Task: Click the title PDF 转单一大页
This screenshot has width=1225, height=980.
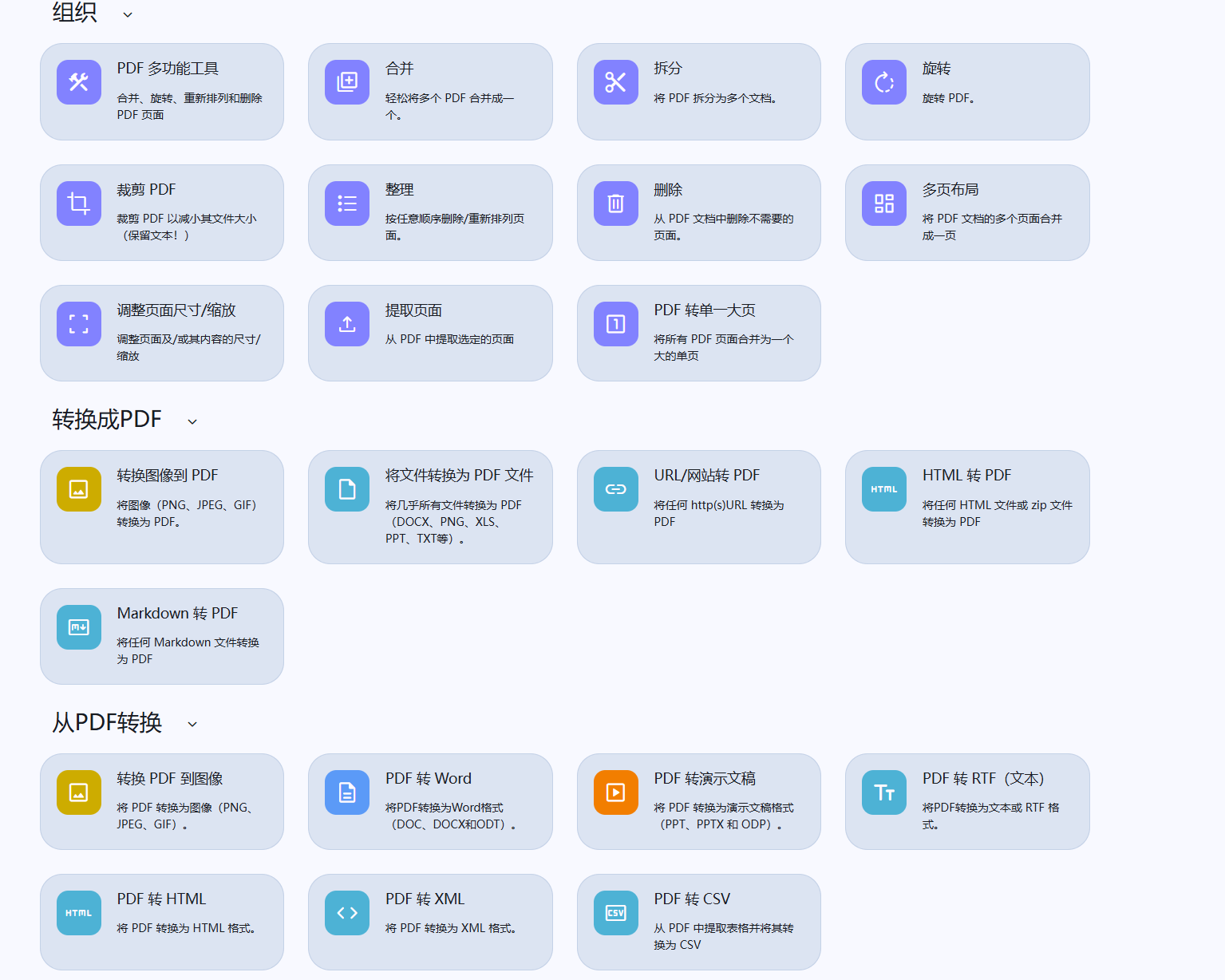Action: (705, 310)
